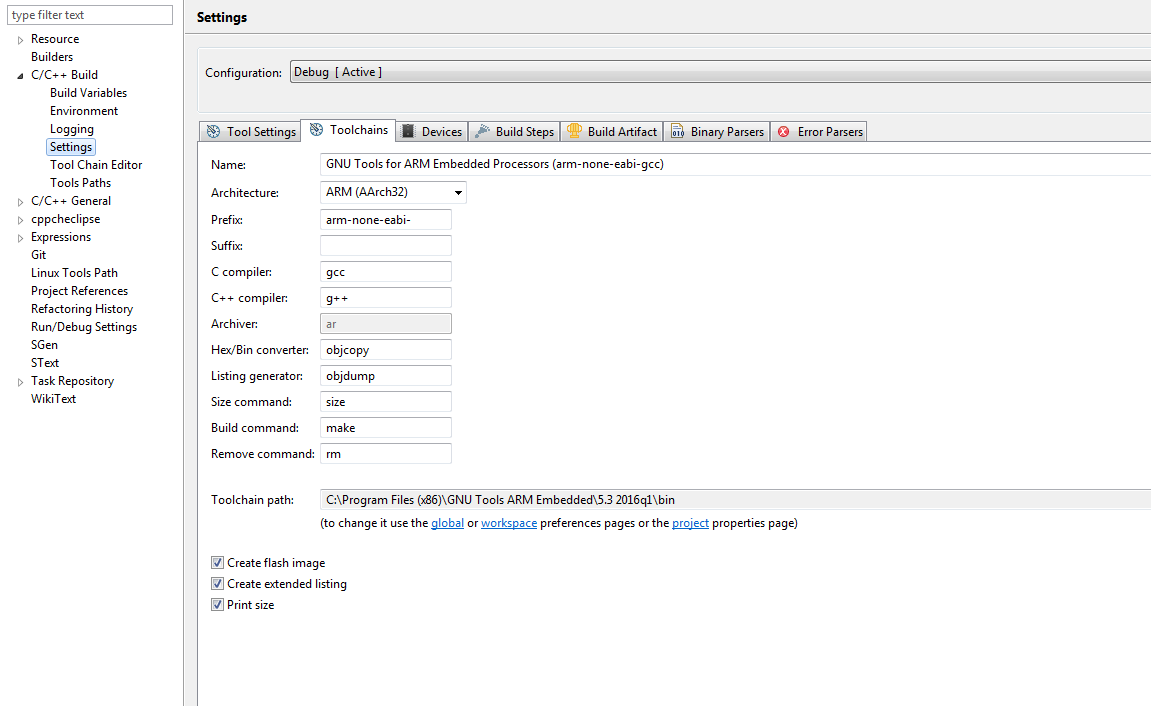Open the Architecture dropdown
The image size is (1151, 706).
pos(393,192)
